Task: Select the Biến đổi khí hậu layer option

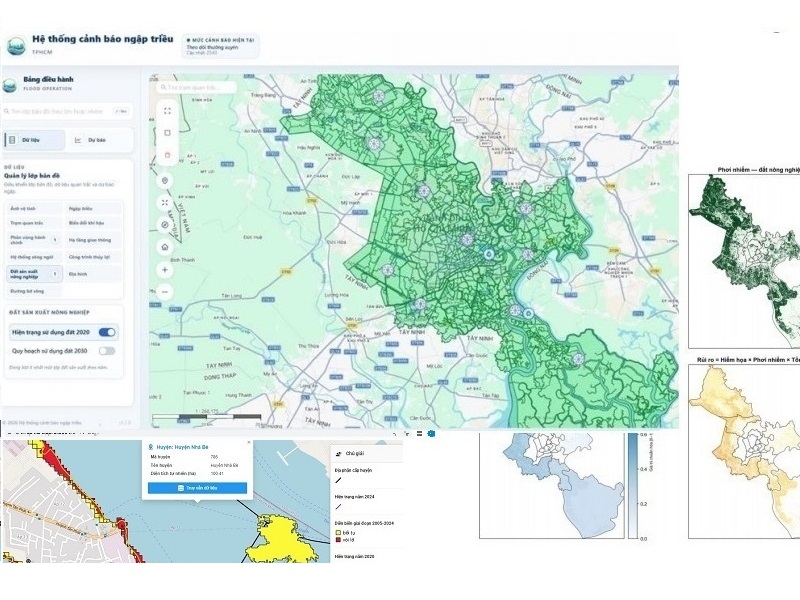Action: [93, 223]
